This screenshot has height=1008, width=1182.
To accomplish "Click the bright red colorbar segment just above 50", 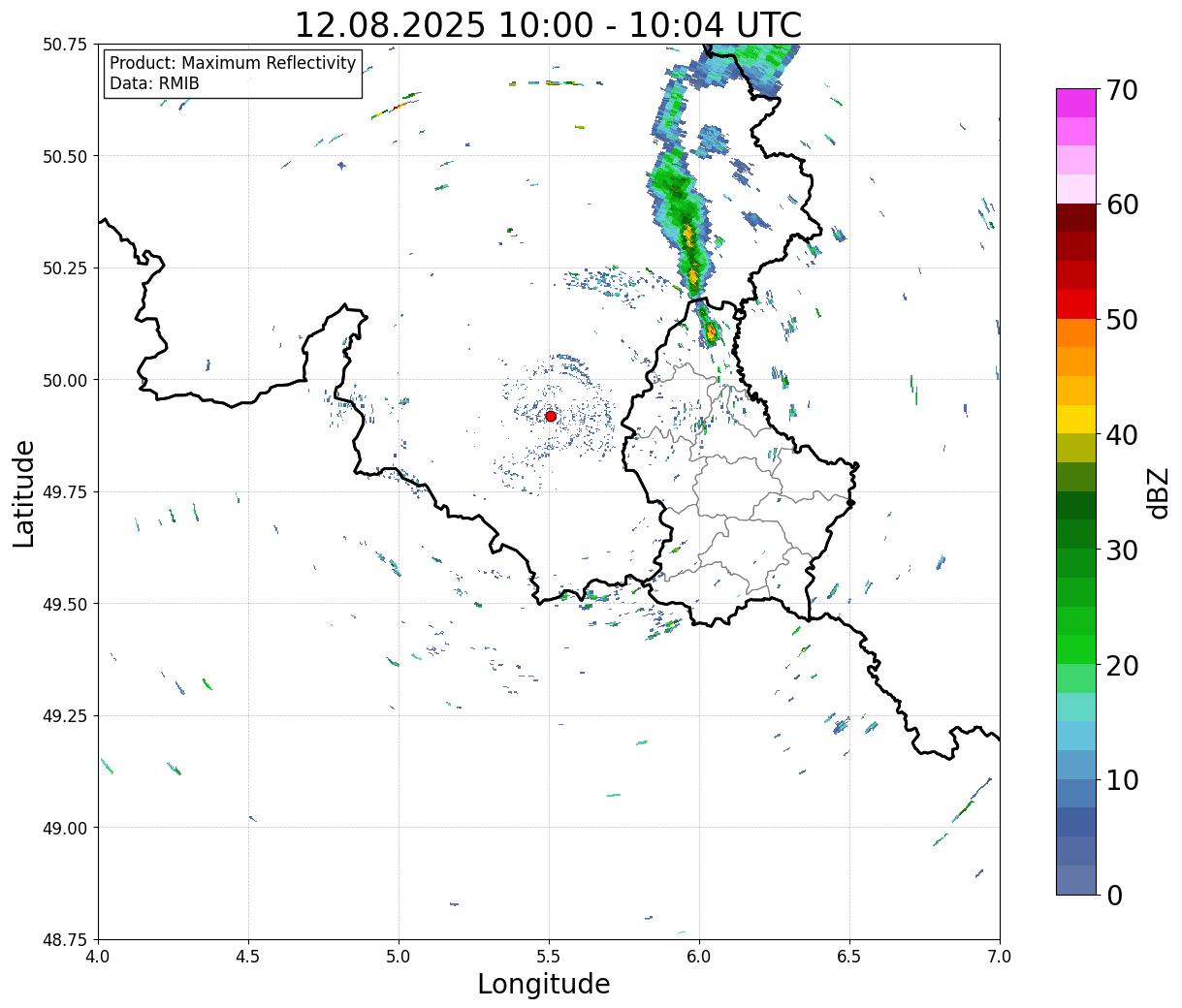I will pyautogui.click(x=1076, y=304).
